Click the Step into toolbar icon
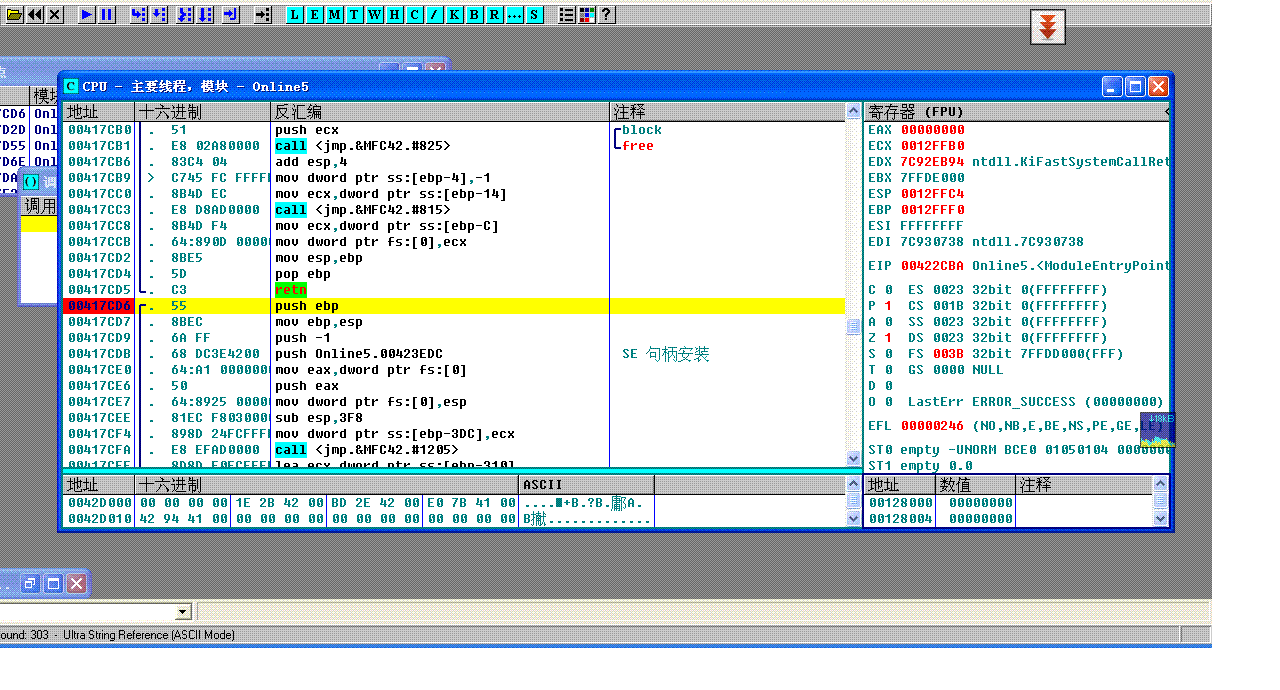 tap(139, 15)
